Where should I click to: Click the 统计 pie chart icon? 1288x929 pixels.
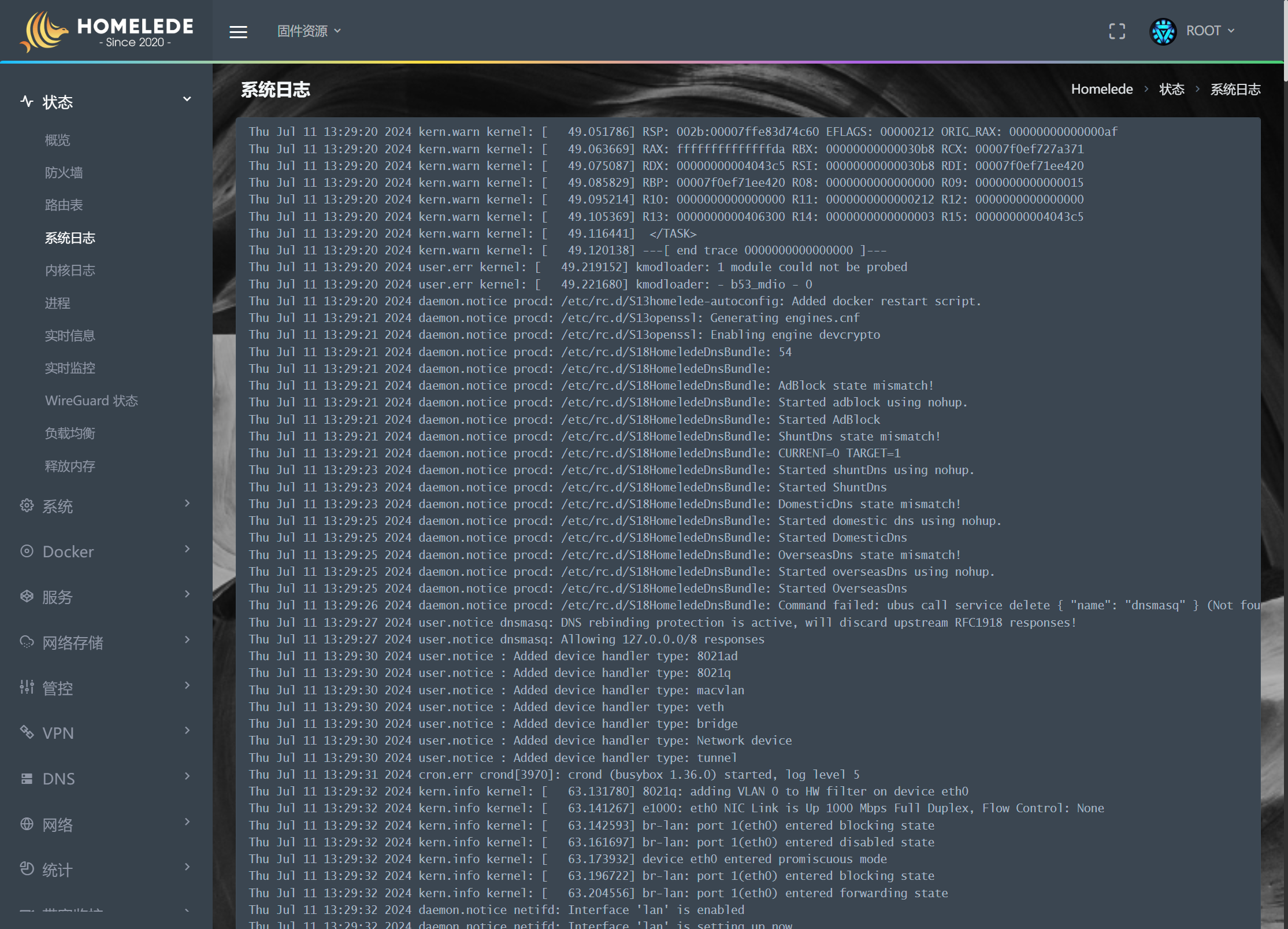[27, 869]
